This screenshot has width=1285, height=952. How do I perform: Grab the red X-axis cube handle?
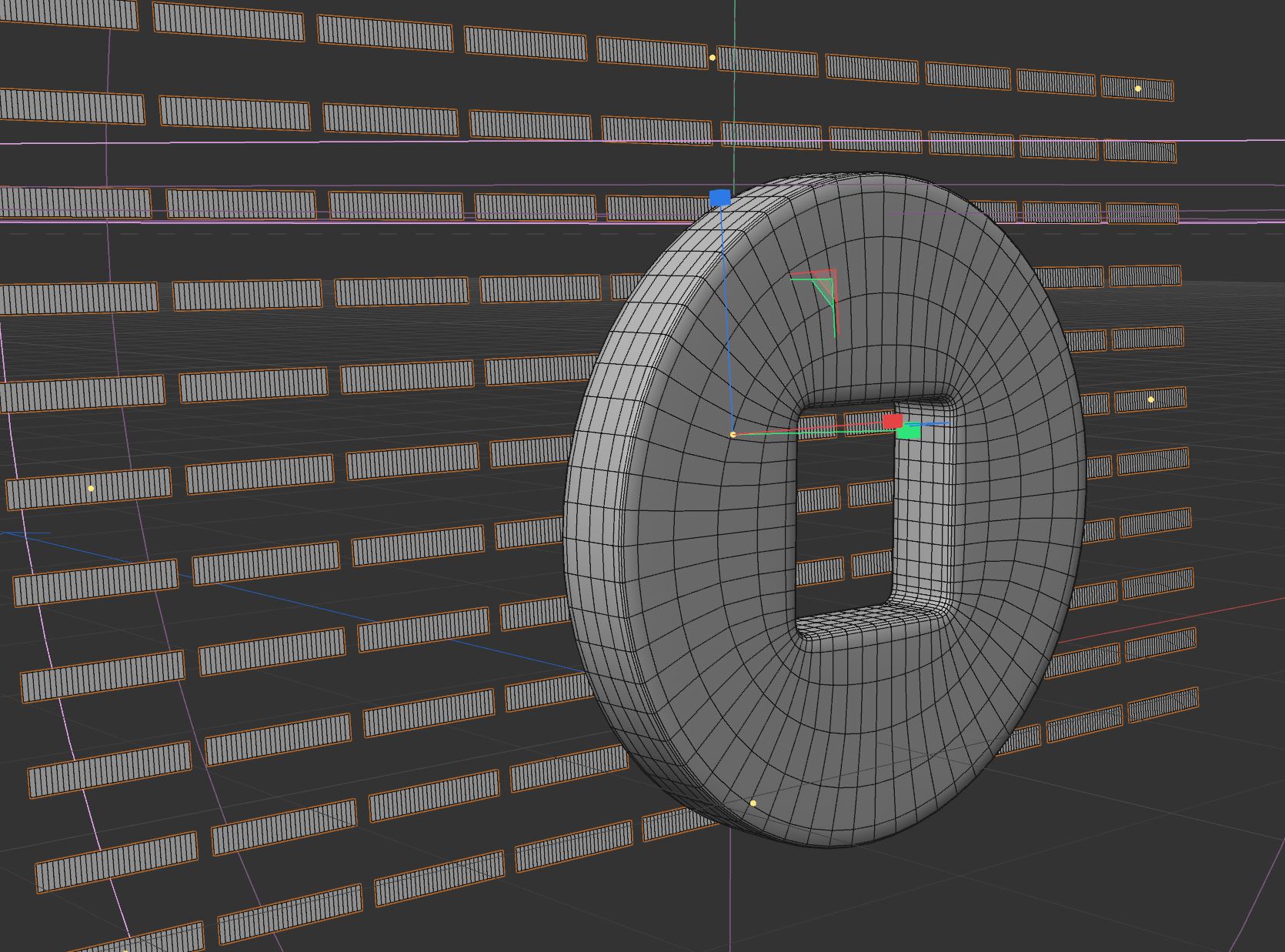893,421
